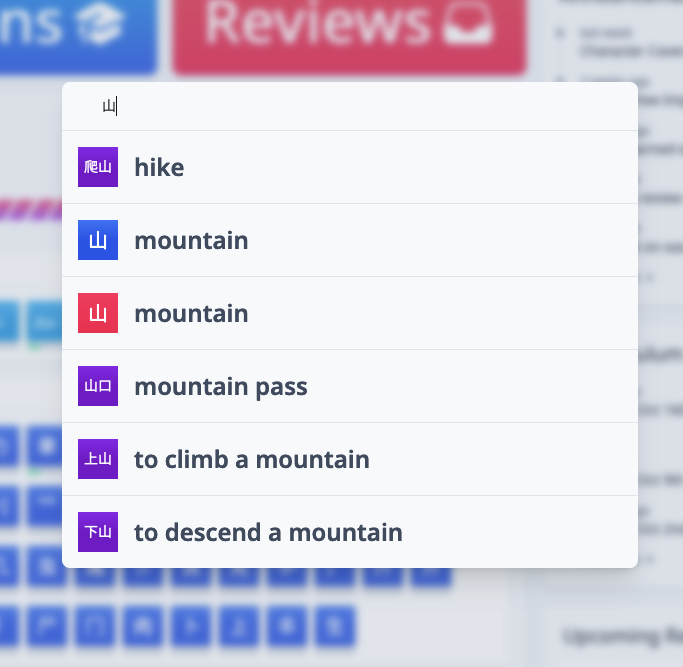Viewport: 683px width, 667px height.
Task: Click the purple 上山 vocabulary icon
Action: click(98, 459)
